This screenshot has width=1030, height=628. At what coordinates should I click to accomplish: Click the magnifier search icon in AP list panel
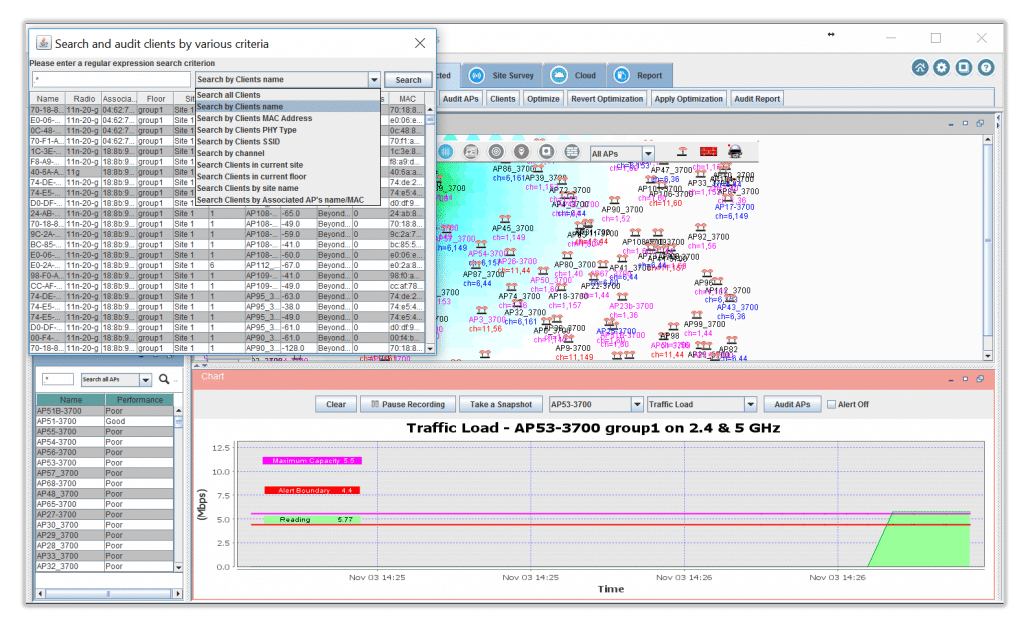click(x=164, y=379)
